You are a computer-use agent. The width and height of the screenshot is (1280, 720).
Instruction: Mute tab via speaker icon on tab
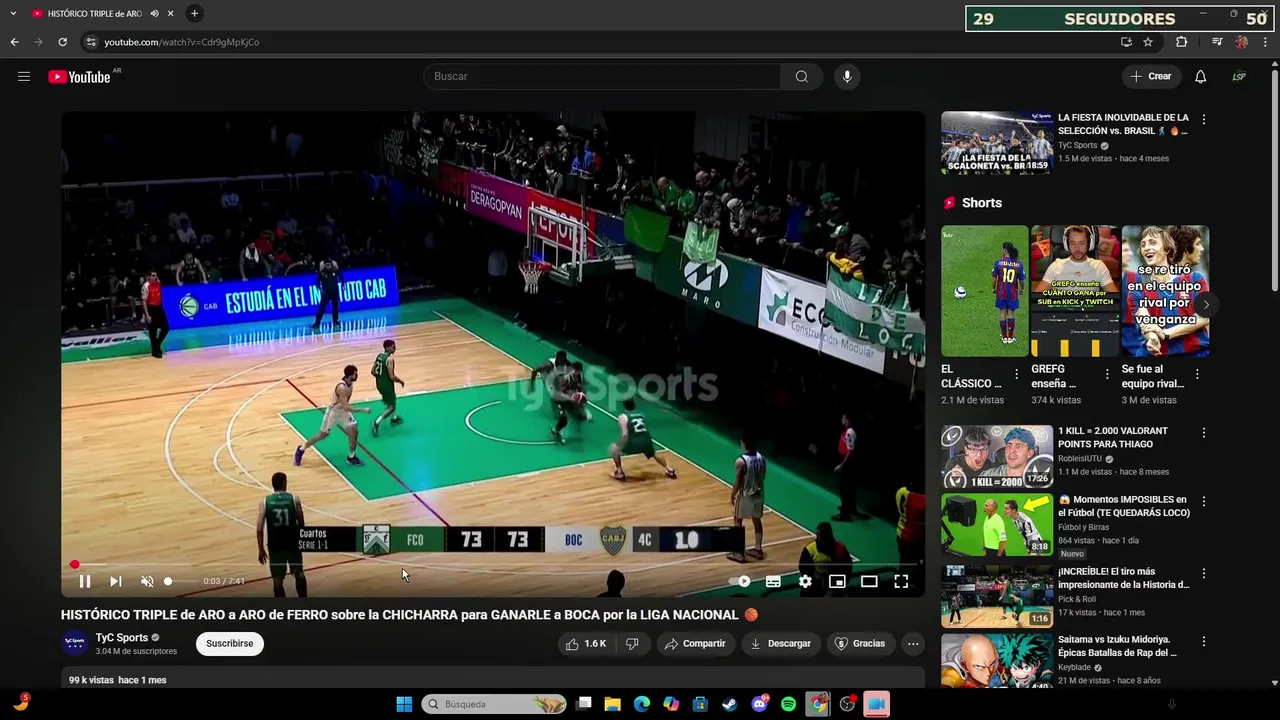154,14
